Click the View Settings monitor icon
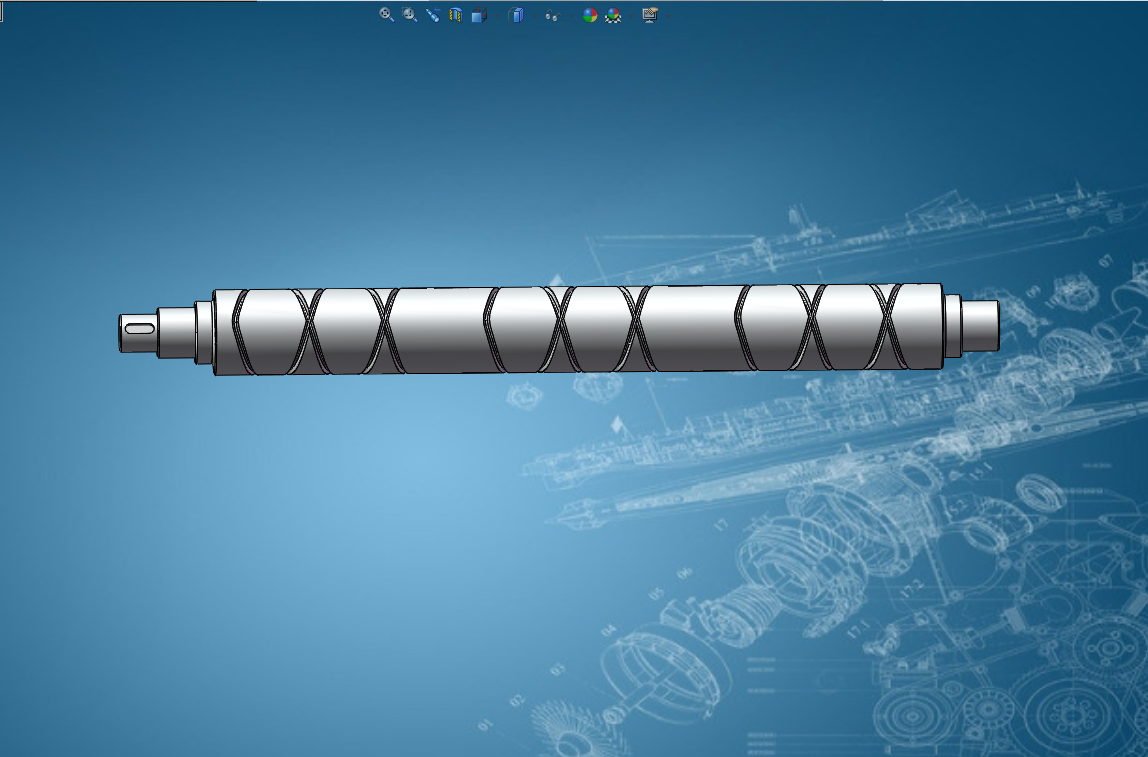1148x757 pixels. pyautogui.click(x=650, y=15)
